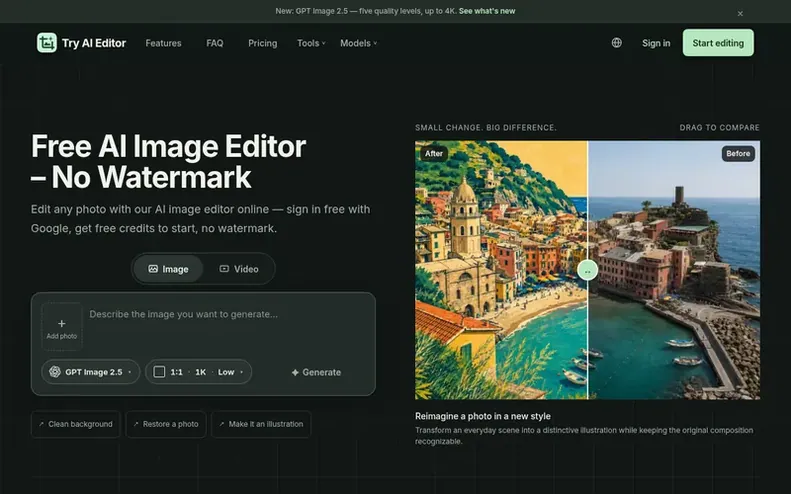The height and width of the screenshot is (494, 791).
Task: Click the GPT Image 2.5 model logo icon
Action: pyautogui.click(x=54, y=372)
